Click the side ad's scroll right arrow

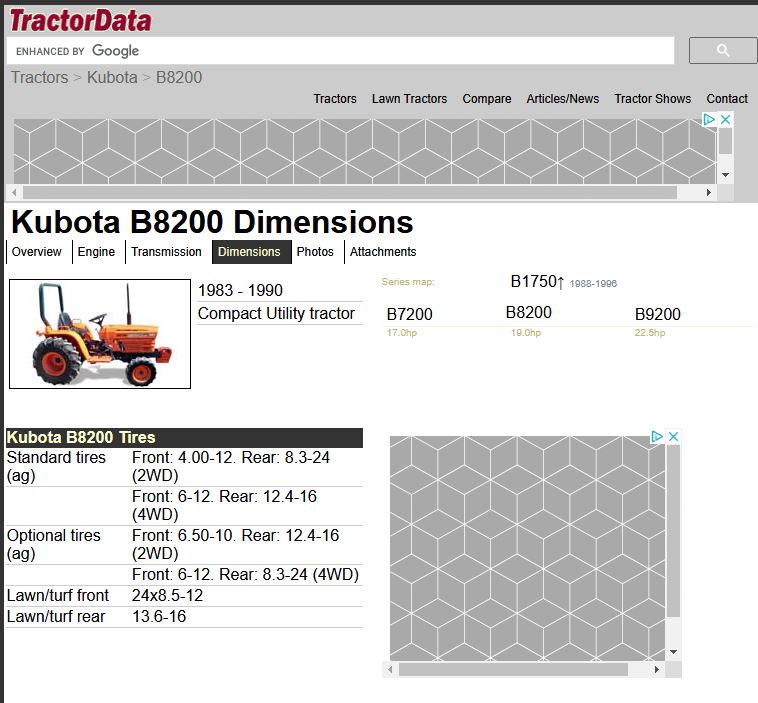pyautogui.click(x=656, y=670)
